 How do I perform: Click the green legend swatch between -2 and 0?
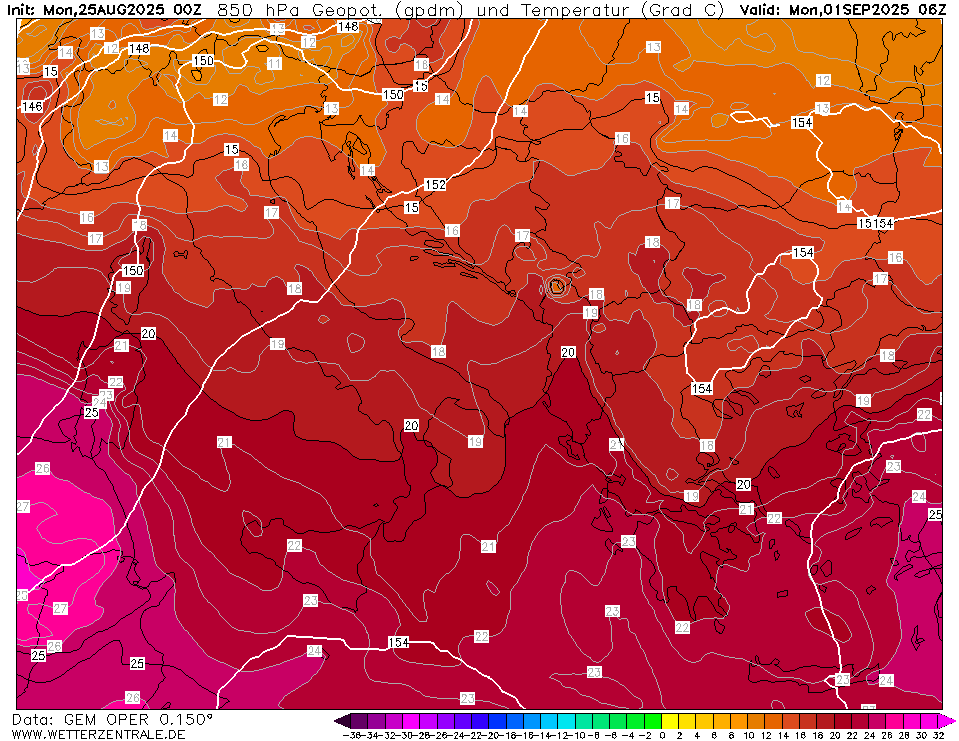(x=653, y=720)
